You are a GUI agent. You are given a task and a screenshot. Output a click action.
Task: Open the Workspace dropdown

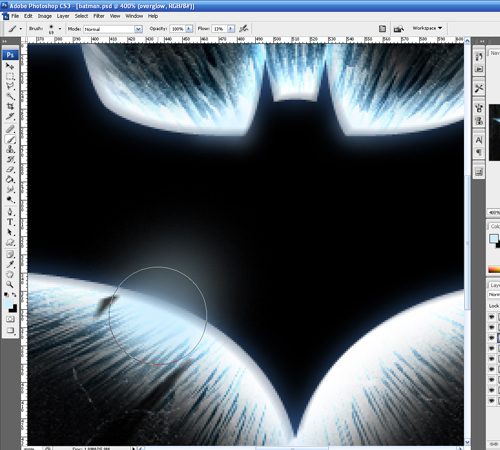click(x=427, y=28)
